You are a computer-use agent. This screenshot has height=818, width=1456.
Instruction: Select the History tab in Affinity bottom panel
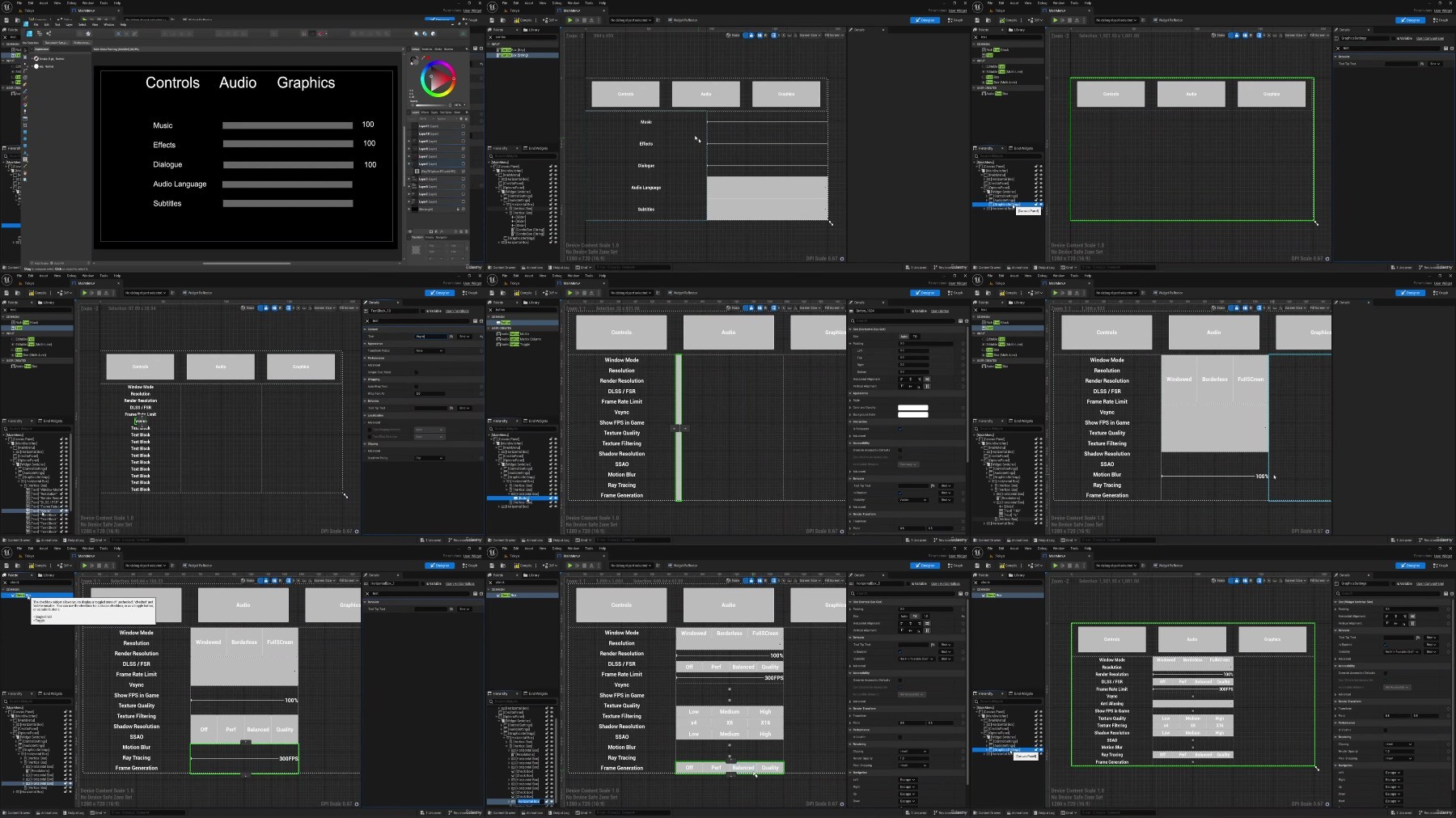430,237
